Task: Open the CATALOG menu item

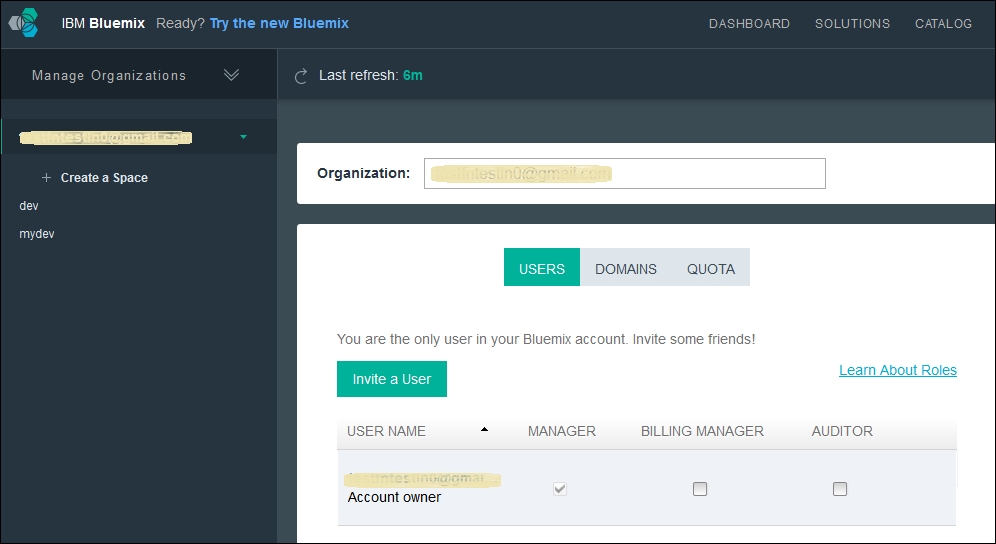Action: click(x=943, y=24)
